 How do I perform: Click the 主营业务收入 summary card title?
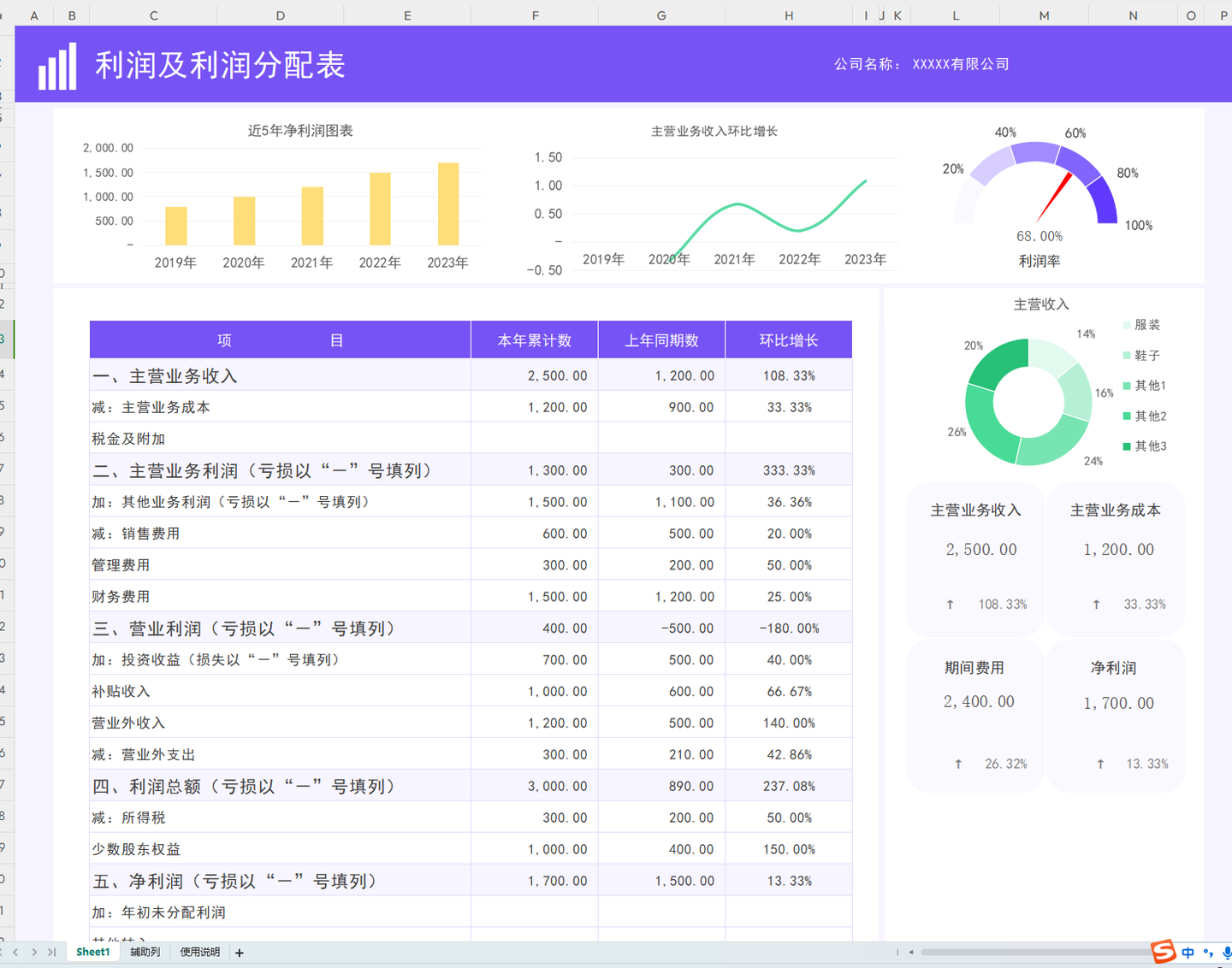pos(976,511)
